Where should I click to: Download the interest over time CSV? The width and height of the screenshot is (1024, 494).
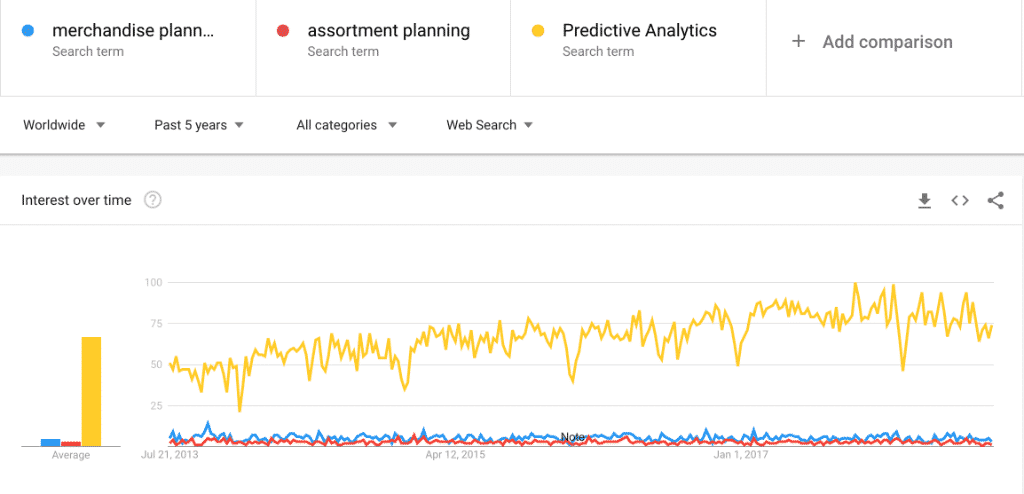point(924,201)
